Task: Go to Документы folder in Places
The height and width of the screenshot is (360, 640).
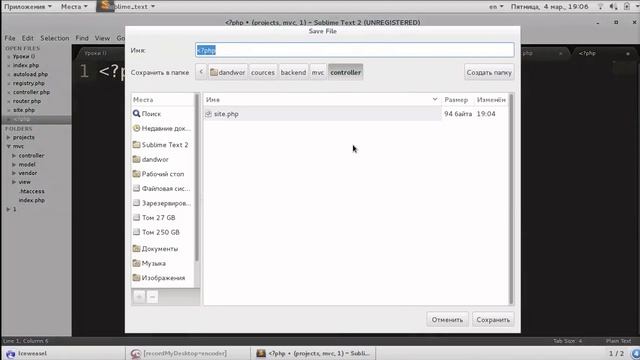Action: 156,249
